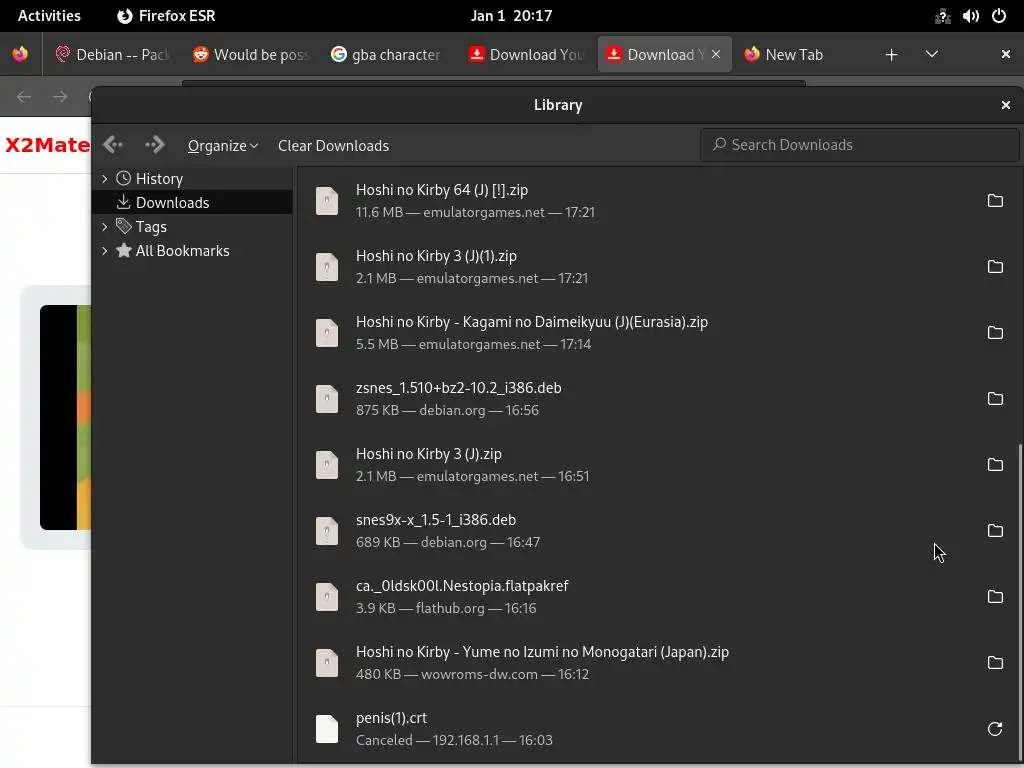Image resolution: width=1024 pixels, height=768 pixels.
Task: Go back in Library window
Action: pyautogui.click(x=113, y=144)
